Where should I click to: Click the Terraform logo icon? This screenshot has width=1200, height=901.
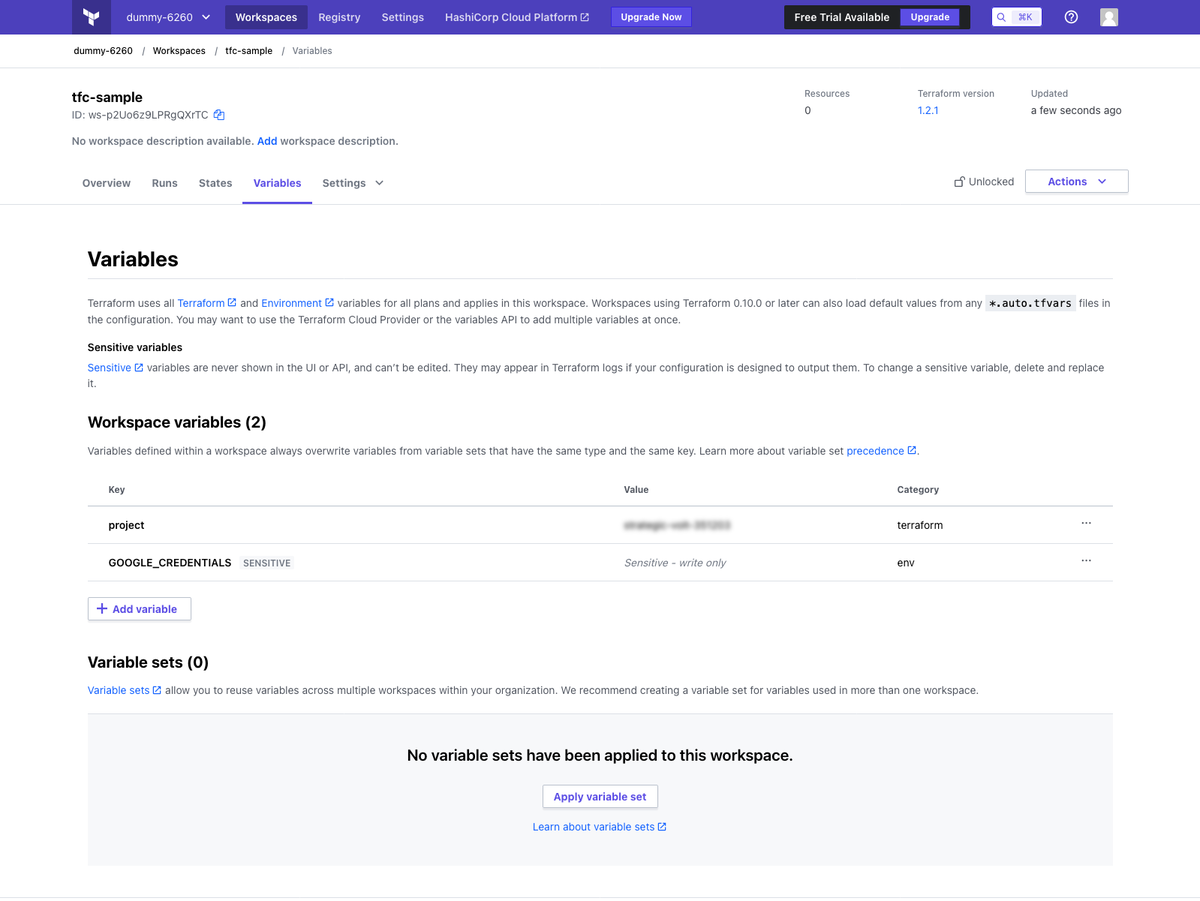coord(92,17)
